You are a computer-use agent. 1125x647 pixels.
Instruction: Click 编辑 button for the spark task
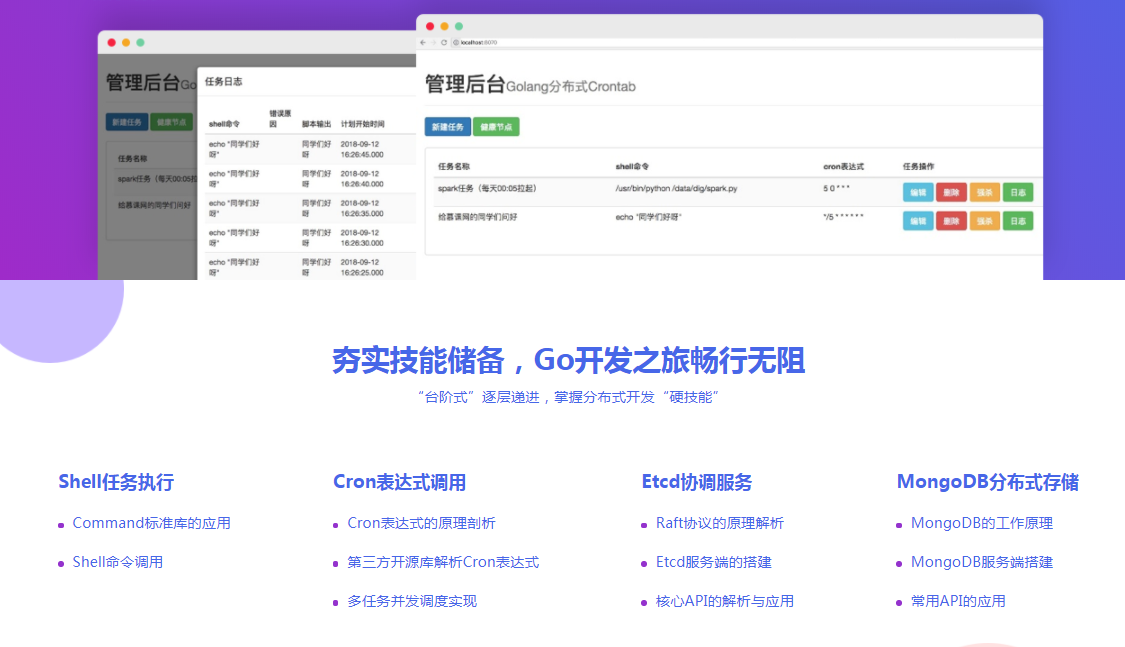[917, 192]
